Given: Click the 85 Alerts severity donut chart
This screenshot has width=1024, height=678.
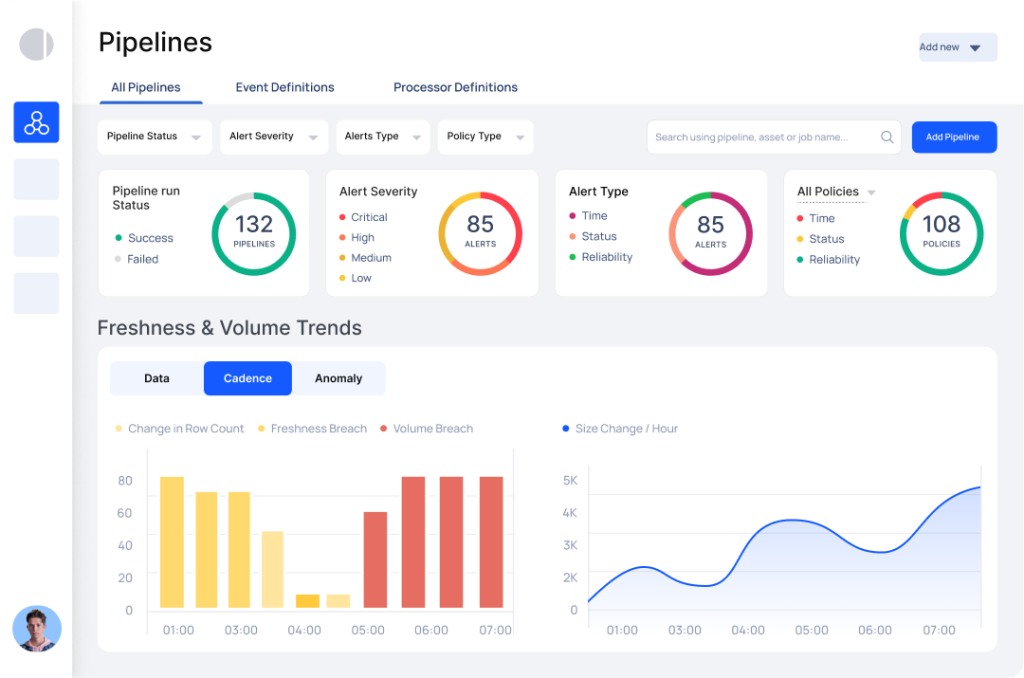Looking at the screenshot, I should (480, 234).
